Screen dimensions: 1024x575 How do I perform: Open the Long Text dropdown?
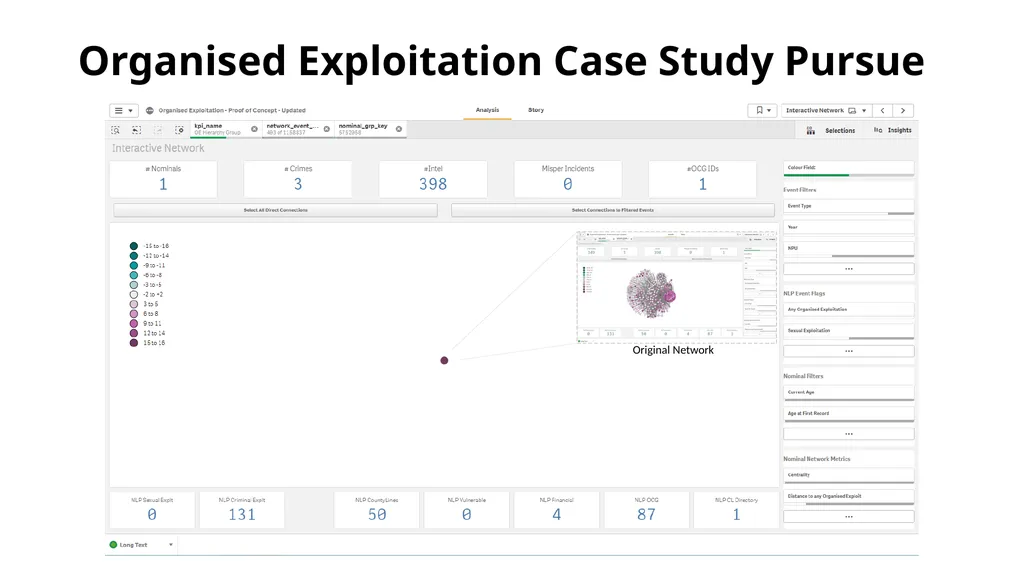pos(142,545)
